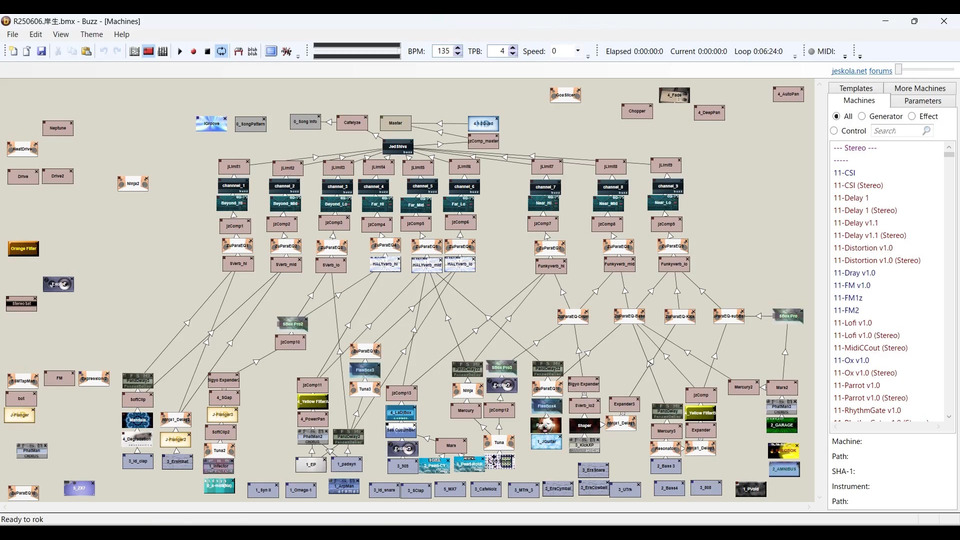960x540 pixels.
Task: Open the Edit menu
Action: click(x=36, y=34)
